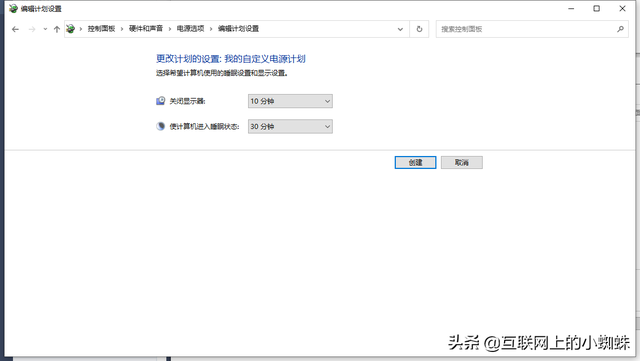Click the 使计算机进入睡眠状态 label
Viewport: 640px width, 361px height.
[204, 127]
